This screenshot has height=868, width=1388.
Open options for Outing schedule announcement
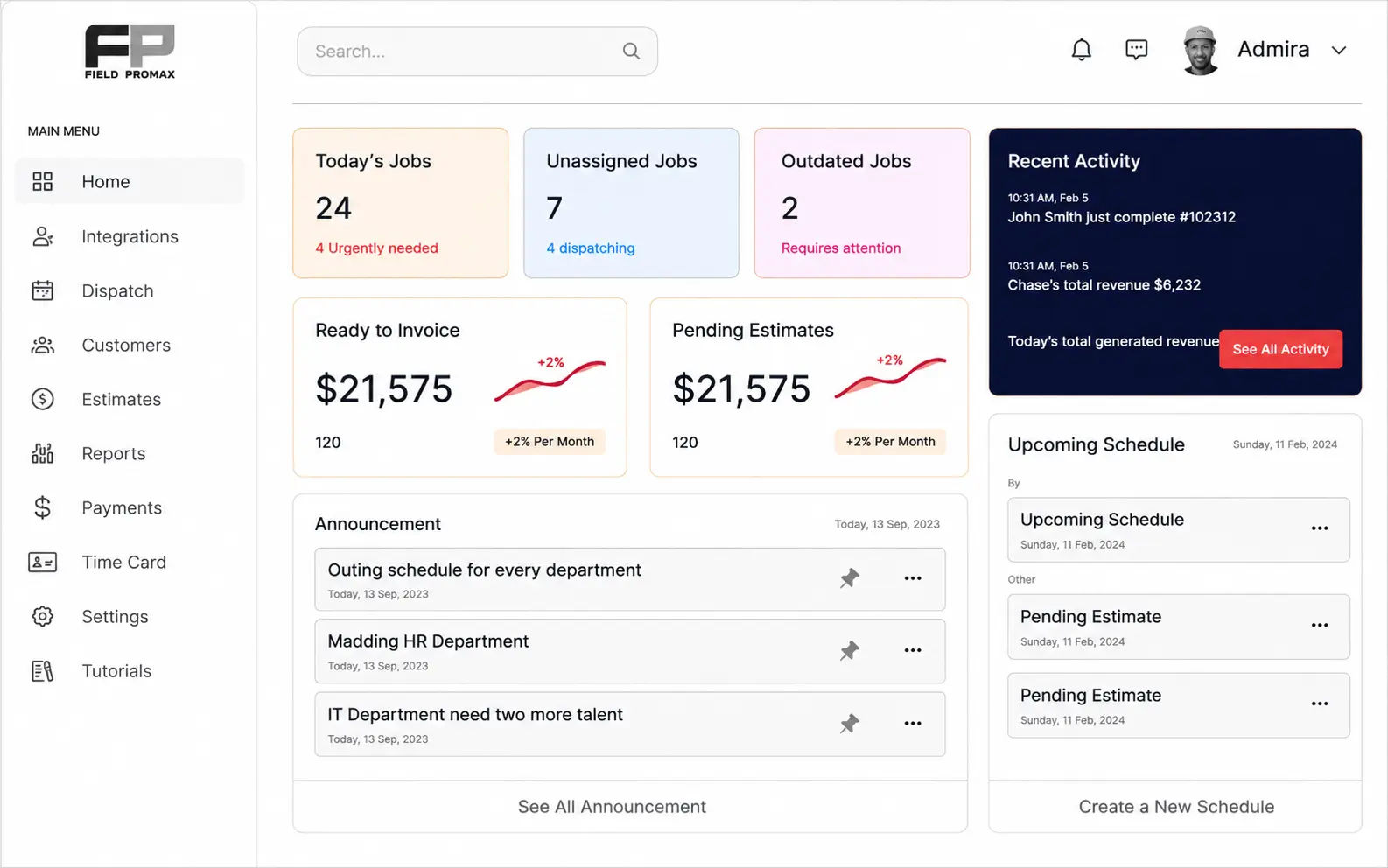(x=913, y=578)
